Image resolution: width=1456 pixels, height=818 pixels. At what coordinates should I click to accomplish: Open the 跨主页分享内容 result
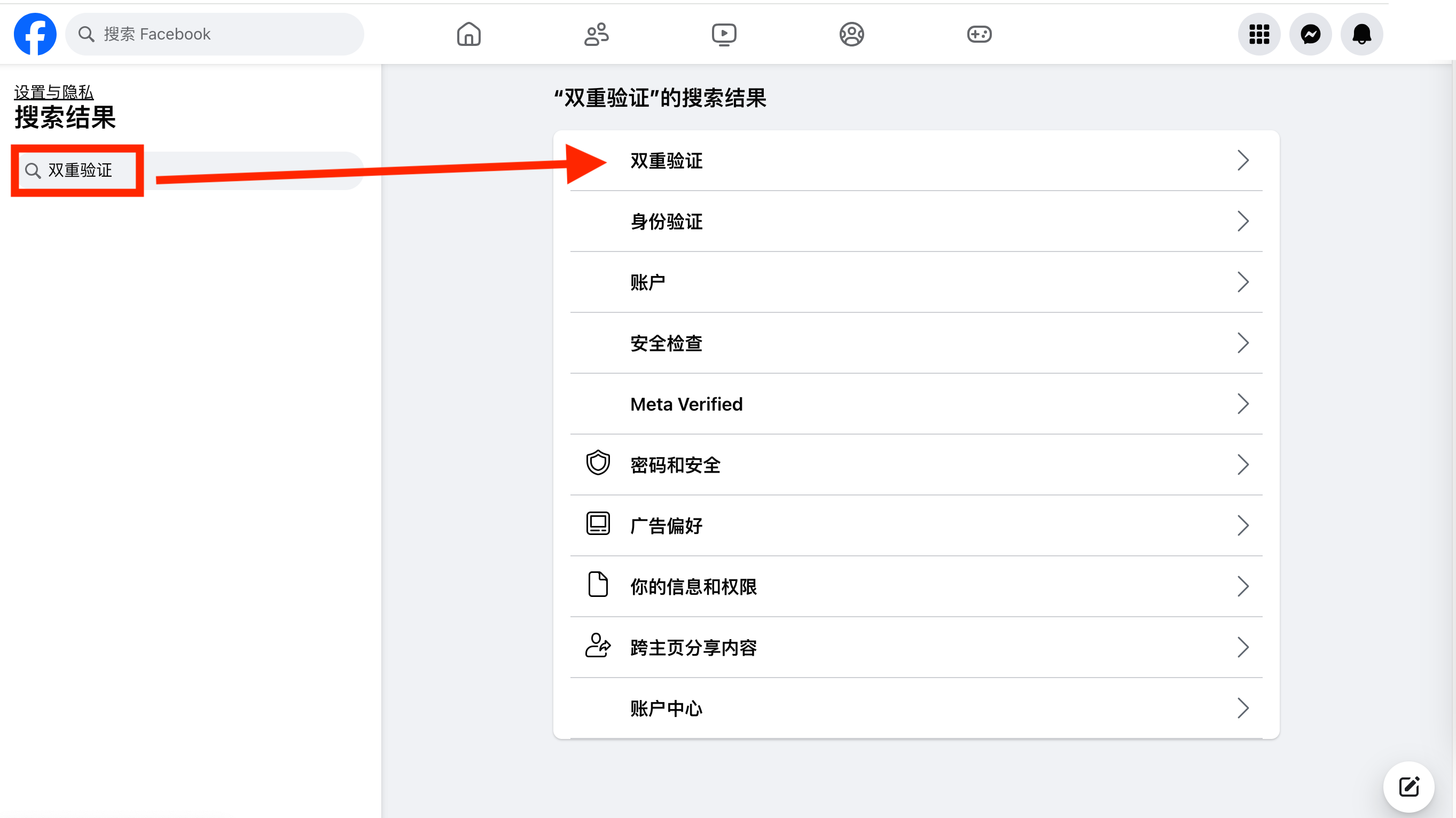coord(916,647)
